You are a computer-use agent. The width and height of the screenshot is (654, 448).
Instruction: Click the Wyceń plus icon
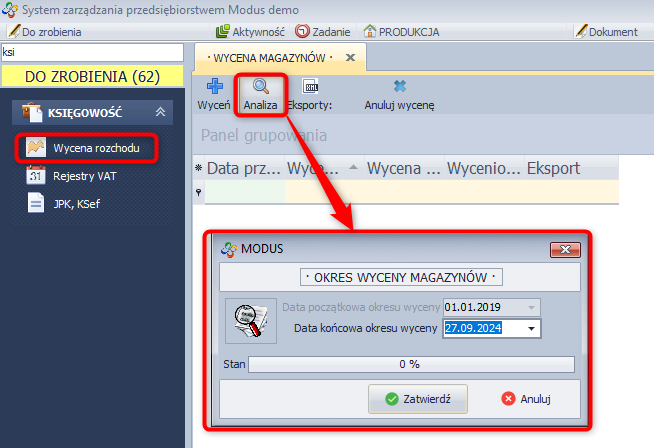[215, 86]
